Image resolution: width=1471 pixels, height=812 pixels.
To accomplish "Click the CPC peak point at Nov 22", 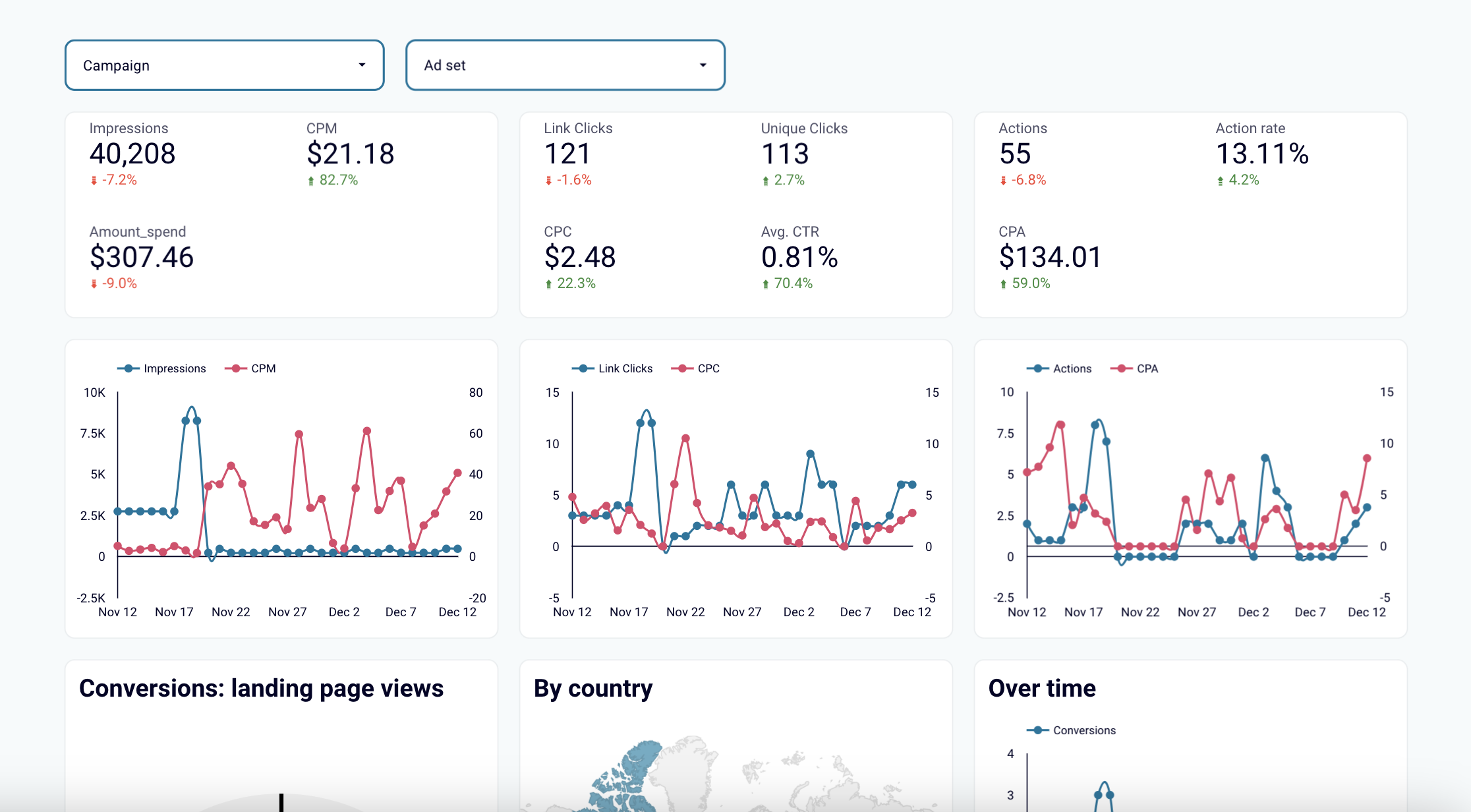I will tap(685, 438).
